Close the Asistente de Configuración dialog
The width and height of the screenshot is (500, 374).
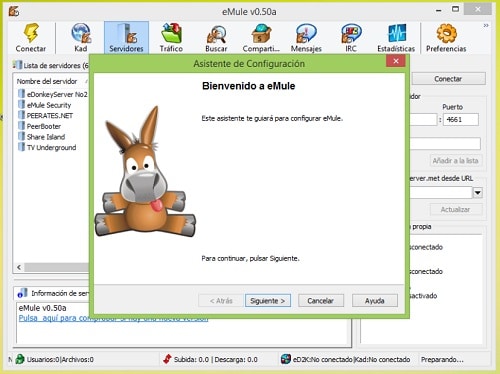click(396, 61)
